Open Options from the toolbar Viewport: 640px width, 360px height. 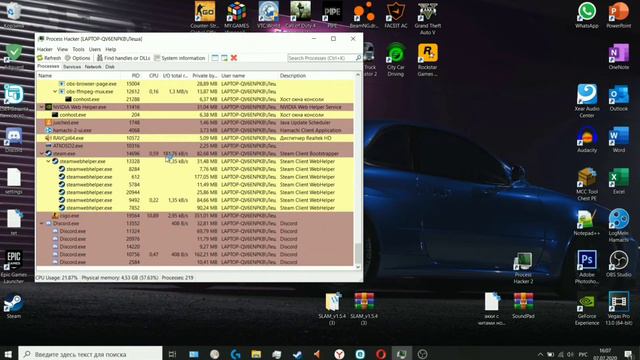click(x=78, y=58)
